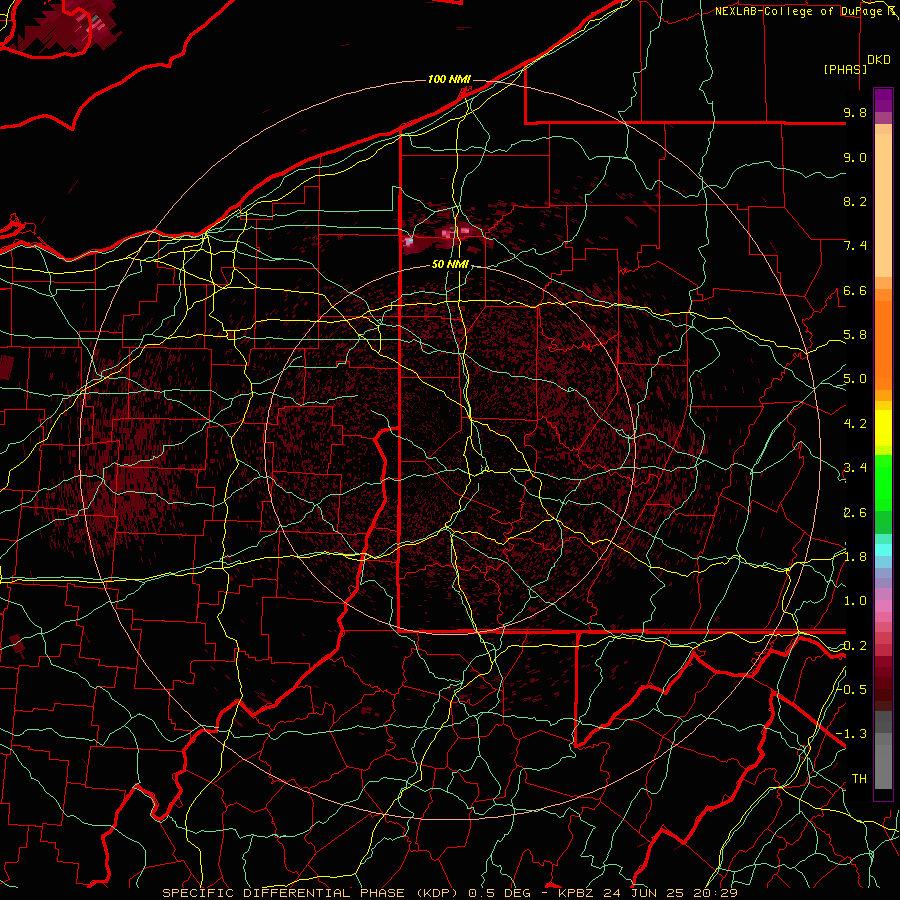Click the 0.2 color scale value

(x=855, y=645)
